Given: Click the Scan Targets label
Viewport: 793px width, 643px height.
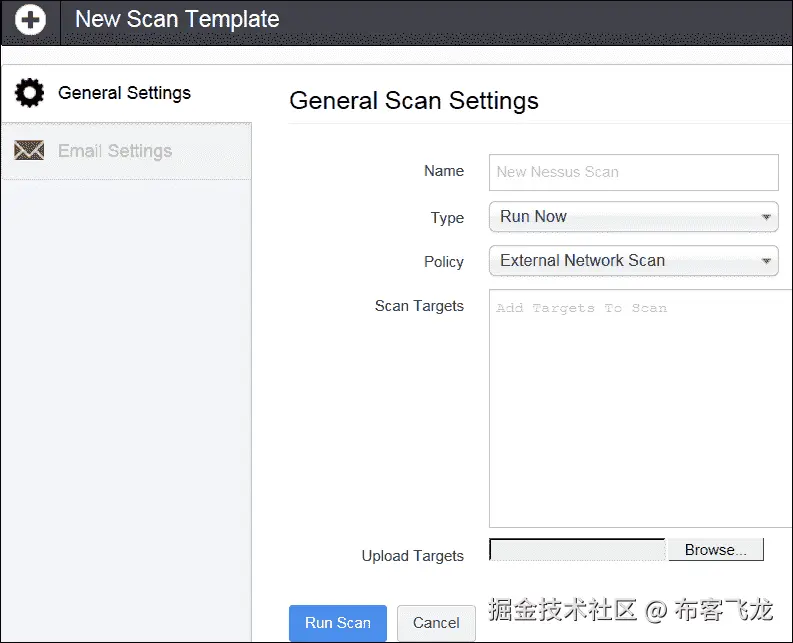Looking at the screenshot, I should 419,306.
